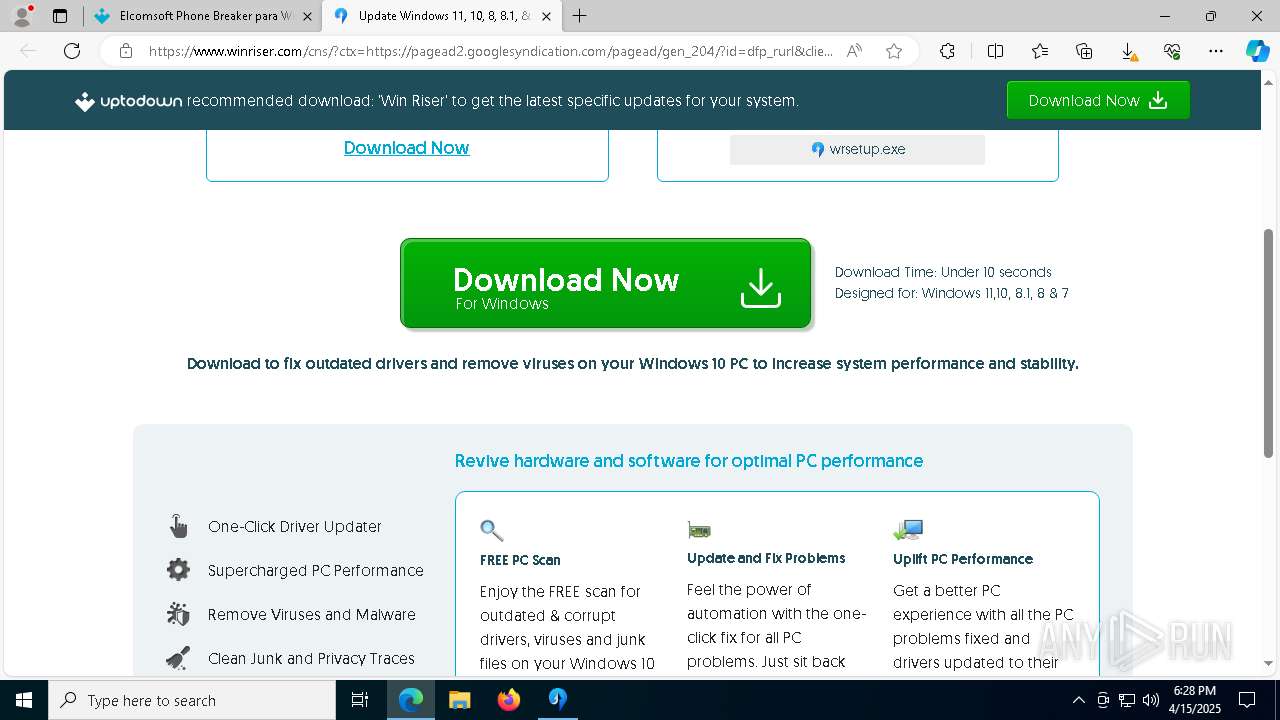Click the Update and Fix Problems icon
Screen dimensions: 1280x720
pyautogui.click(x=699, y=529)
